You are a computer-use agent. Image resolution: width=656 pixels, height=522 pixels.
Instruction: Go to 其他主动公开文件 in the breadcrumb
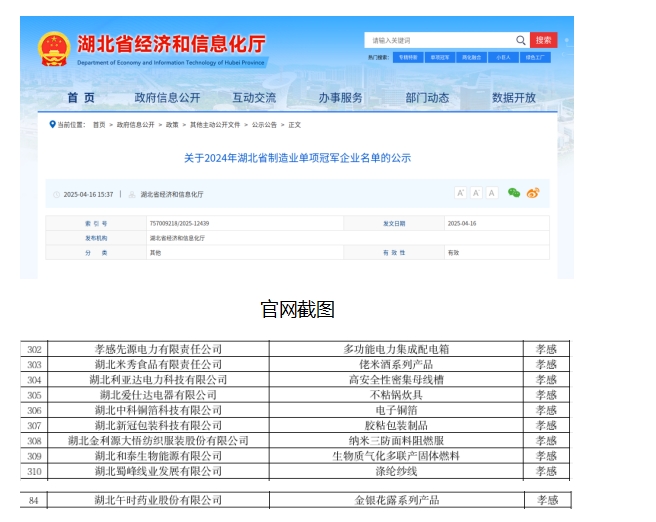tap(215, 125)
